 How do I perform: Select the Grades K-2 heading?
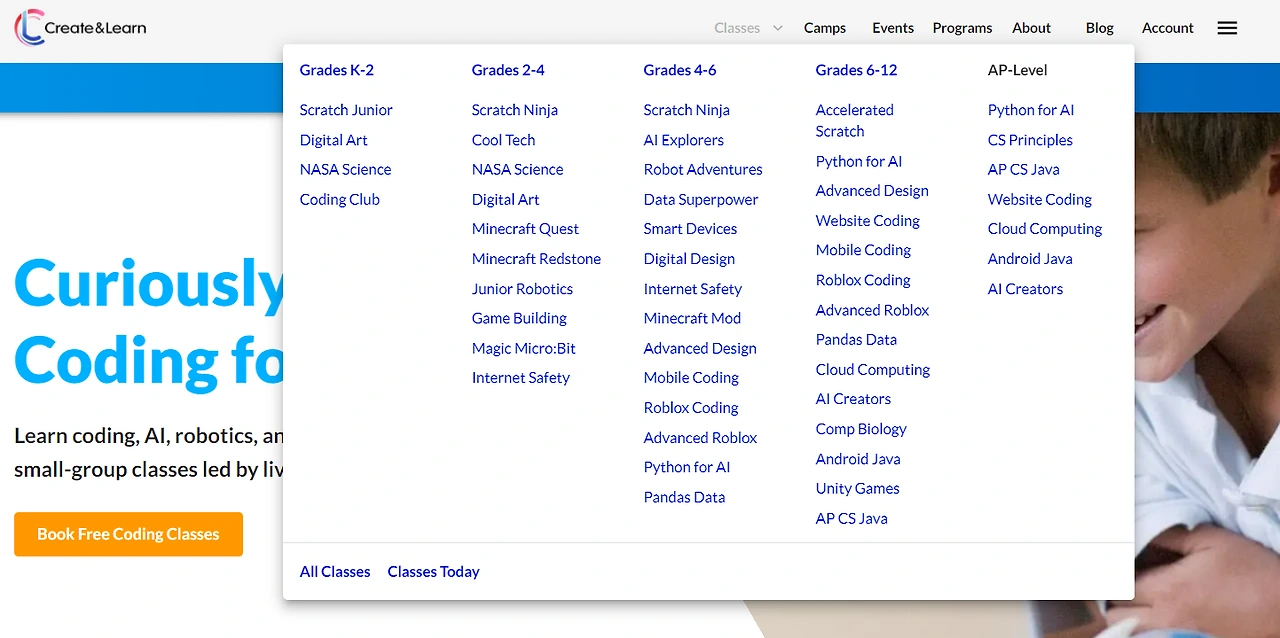(337, 70)
